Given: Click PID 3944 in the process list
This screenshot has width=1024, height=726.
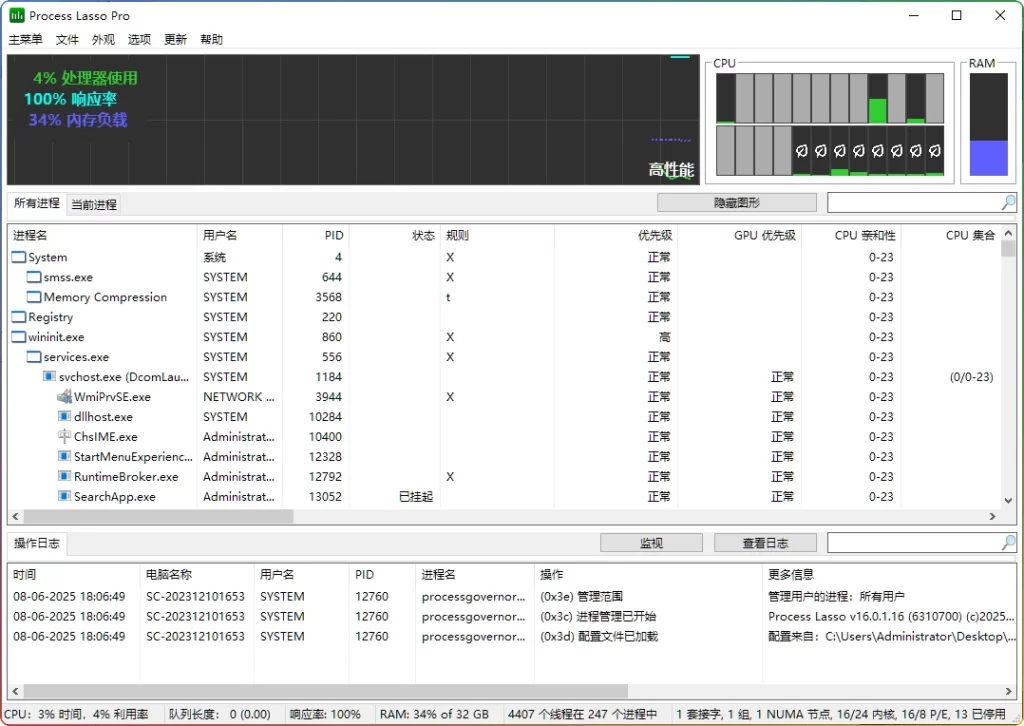Looking at the screenshot, I should 328,396.
